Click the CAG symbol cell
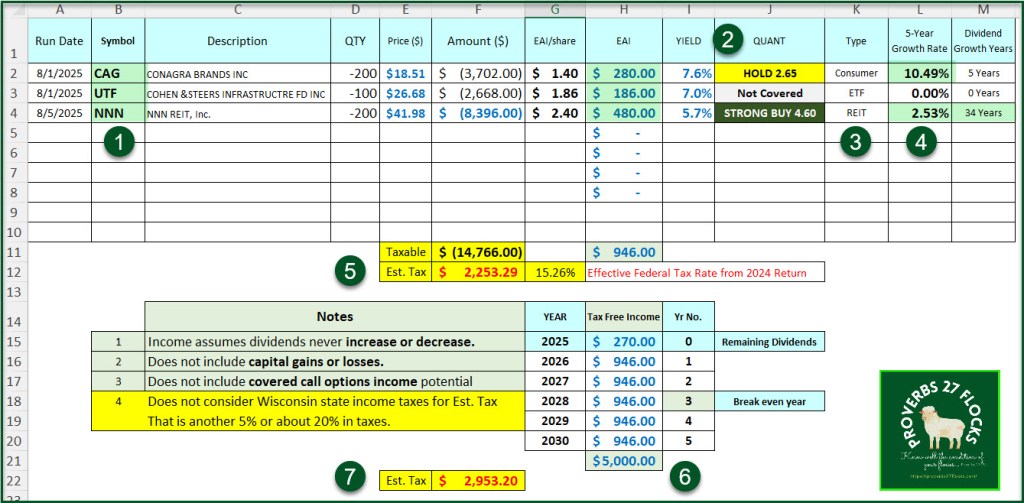The height and width of the screenshot is (503, 1024). tap(117, 73)
